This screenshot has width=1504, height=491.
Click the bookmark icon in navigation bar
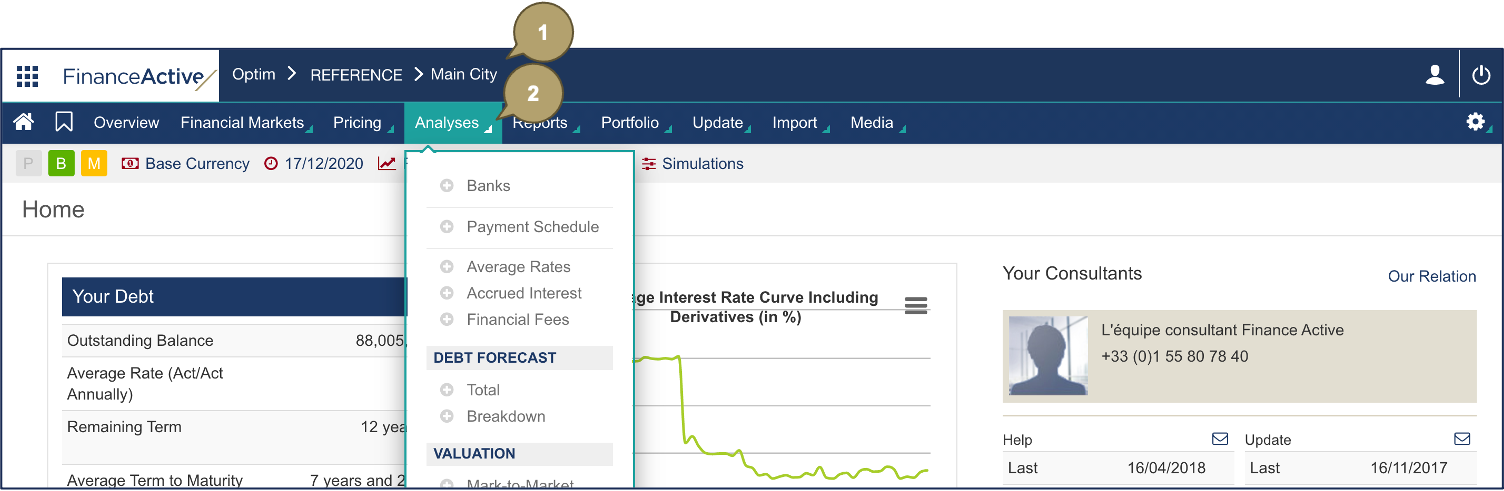coord(64,122)
